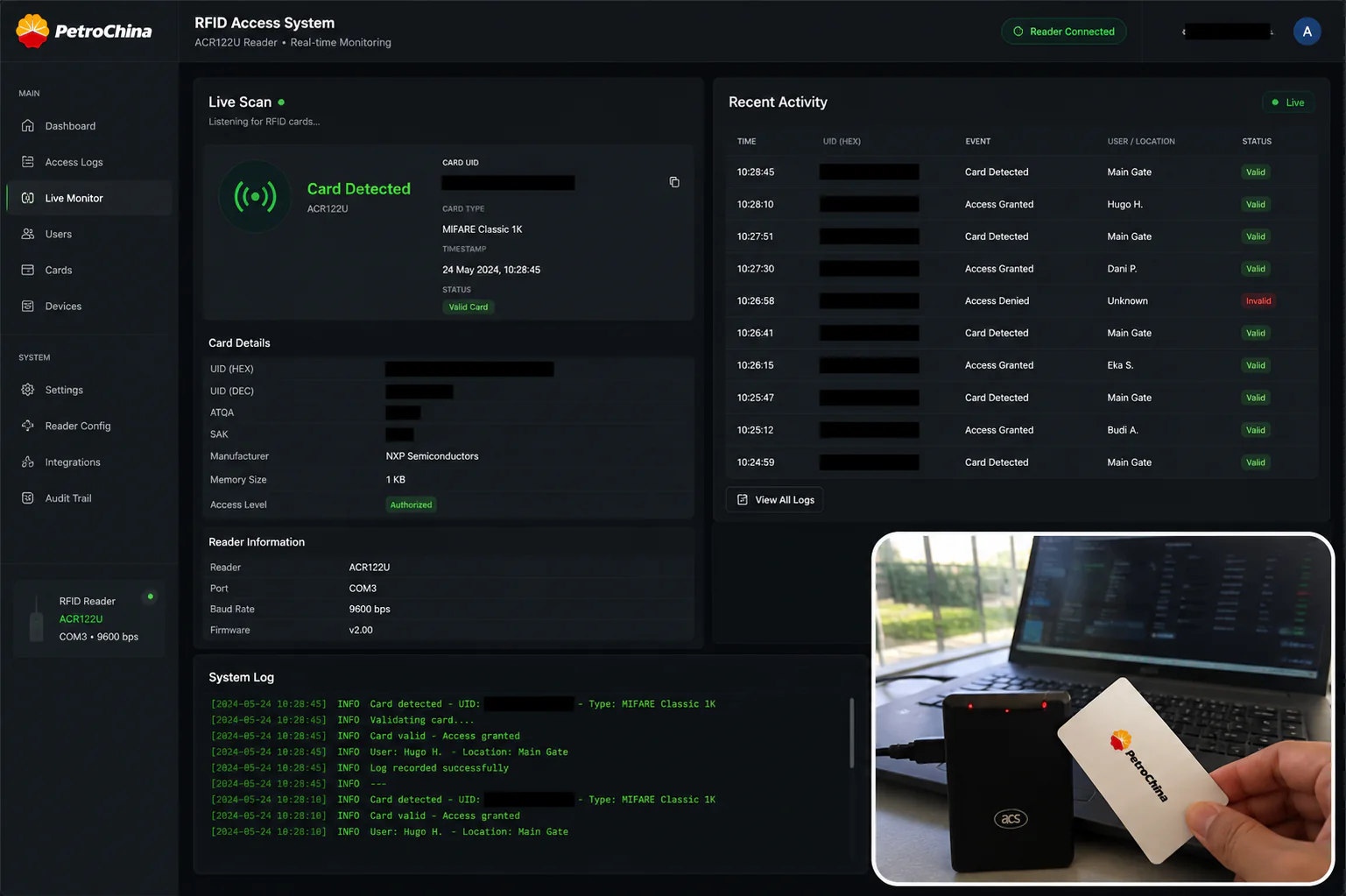Click the user avatar A icon

click(x=1307, y=32)
